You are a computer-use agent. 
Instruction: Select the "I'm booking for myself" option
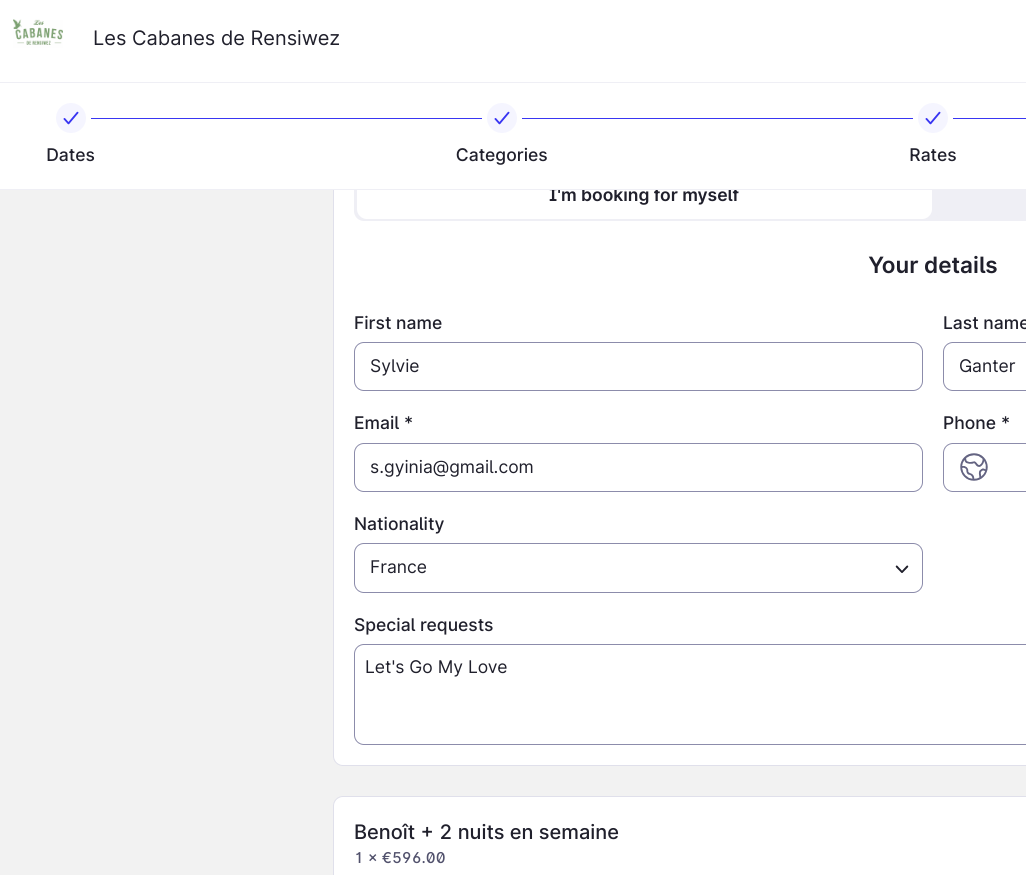point(643,197)
